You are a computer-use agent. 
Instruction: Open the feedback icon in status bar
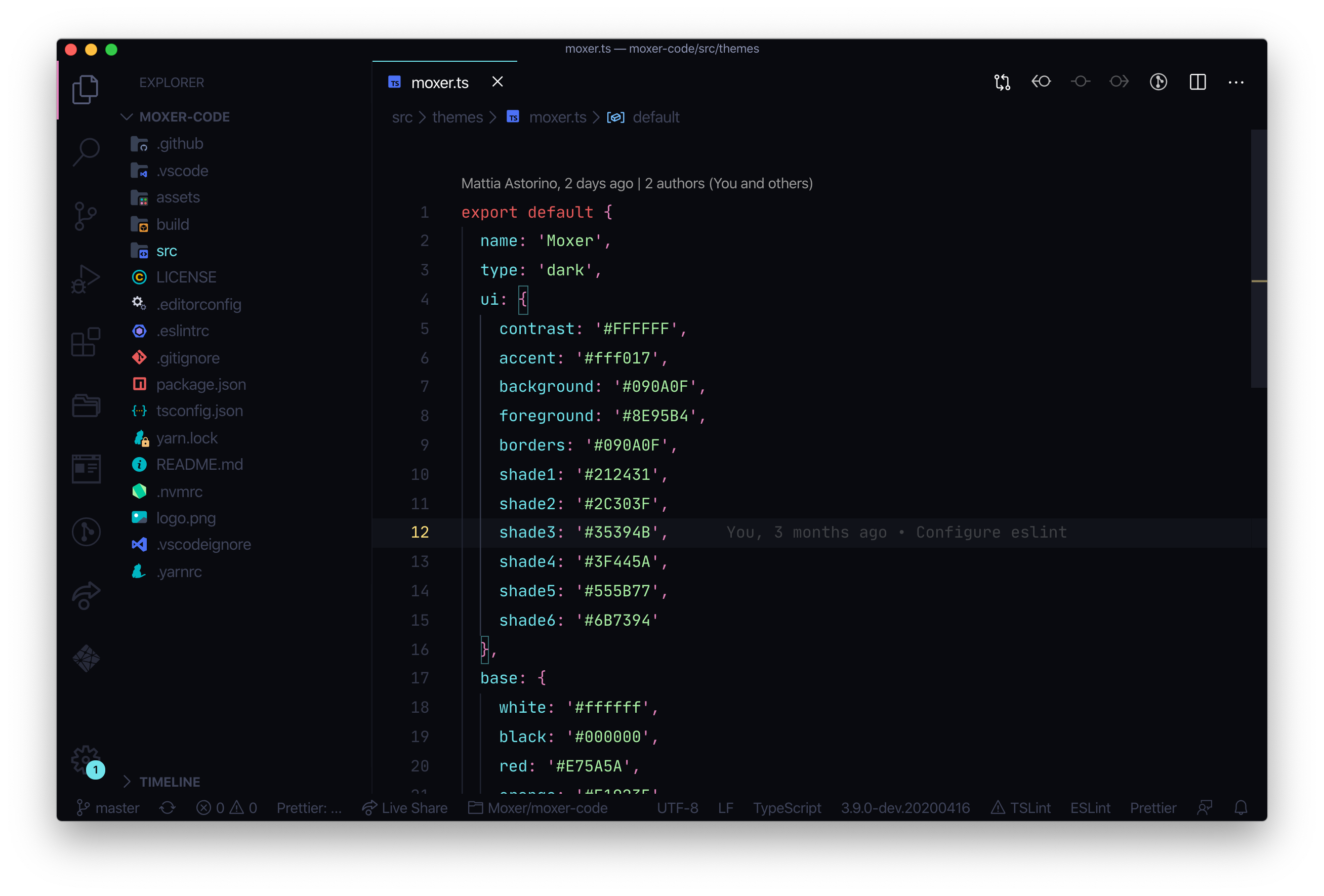(x=1204, y=807)
